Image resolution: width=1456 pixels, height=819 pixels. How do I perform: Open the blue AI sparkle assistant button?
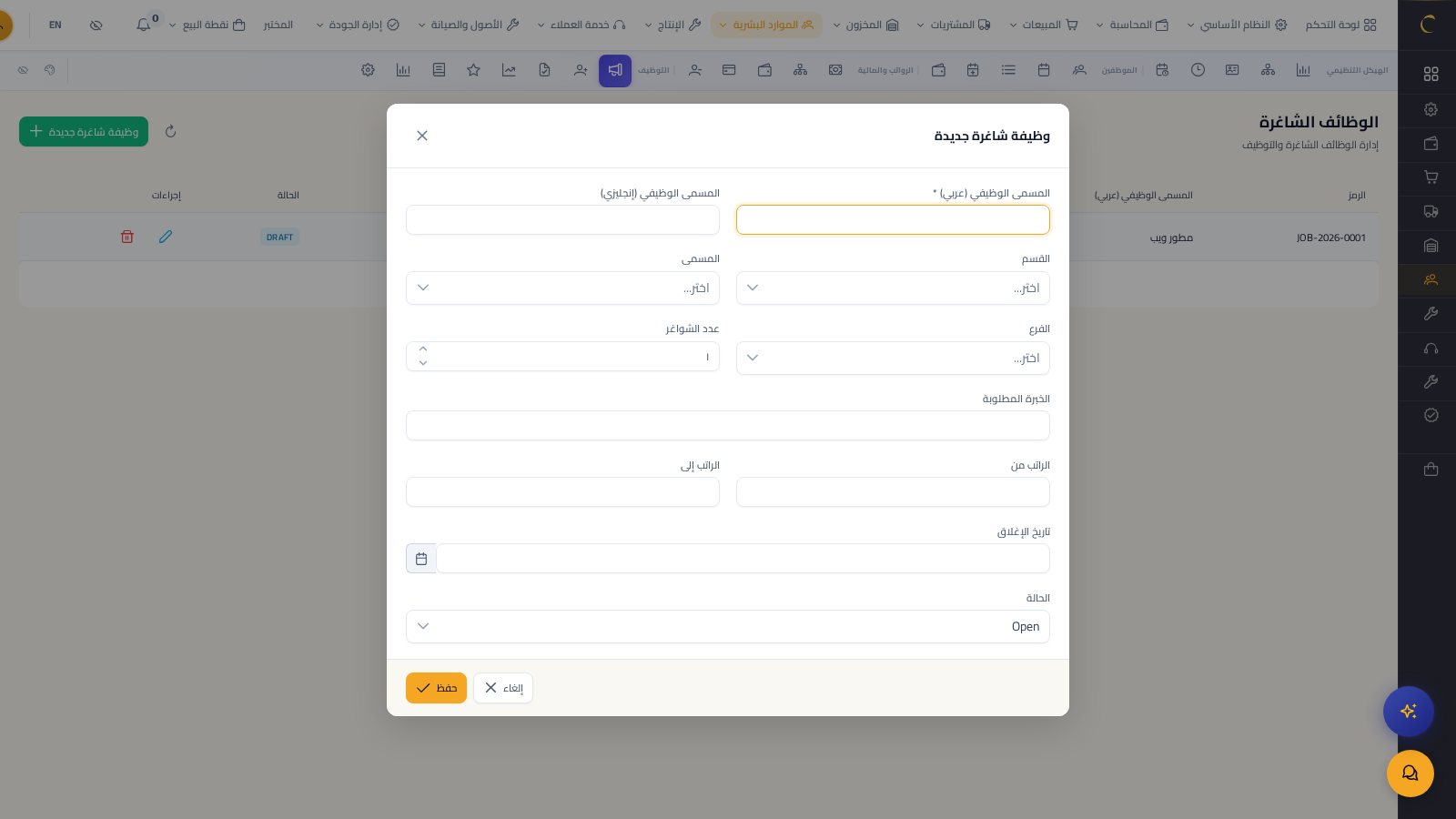tap(1408, 711)
